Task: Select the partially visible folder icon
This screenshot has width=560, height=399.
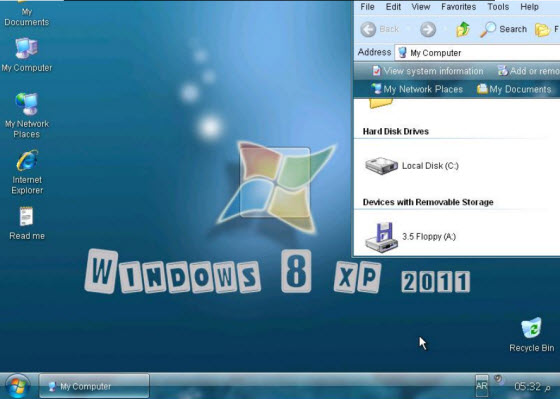Action: pos(381,104)
